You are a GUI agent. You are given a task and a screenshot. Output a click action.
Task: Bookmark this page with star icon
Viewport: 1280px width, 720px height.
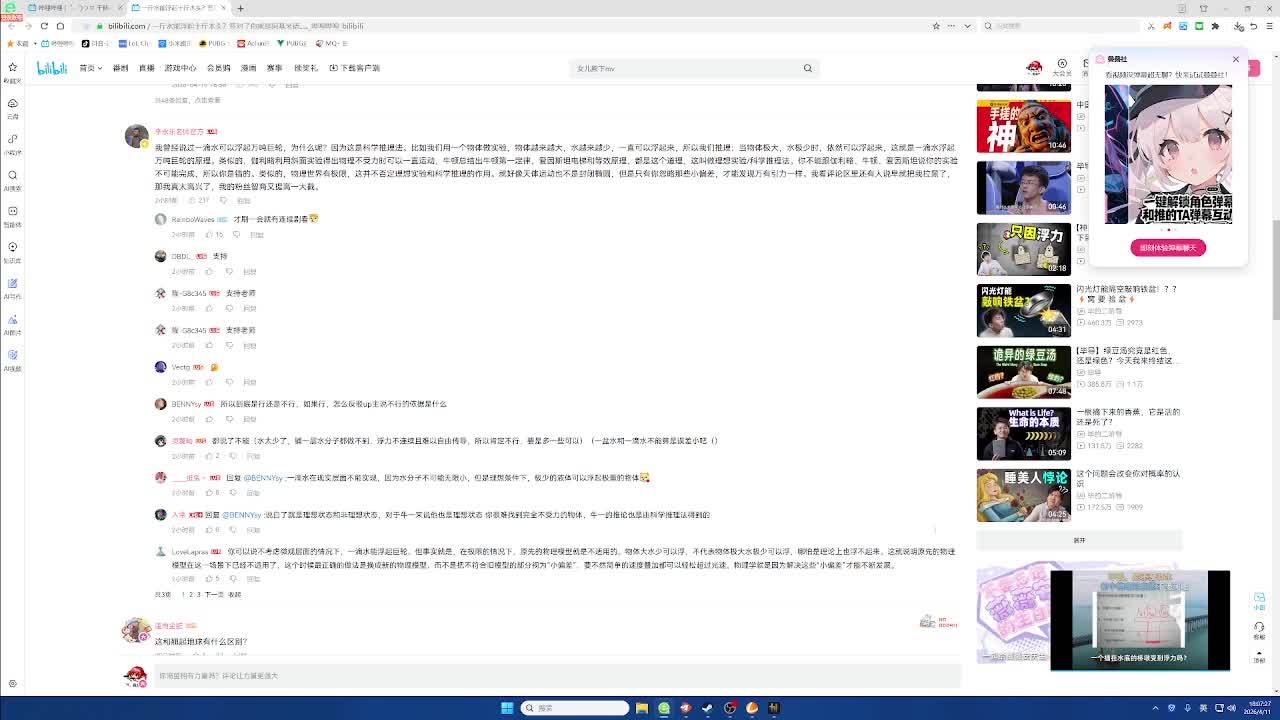[x=936, y=26]
